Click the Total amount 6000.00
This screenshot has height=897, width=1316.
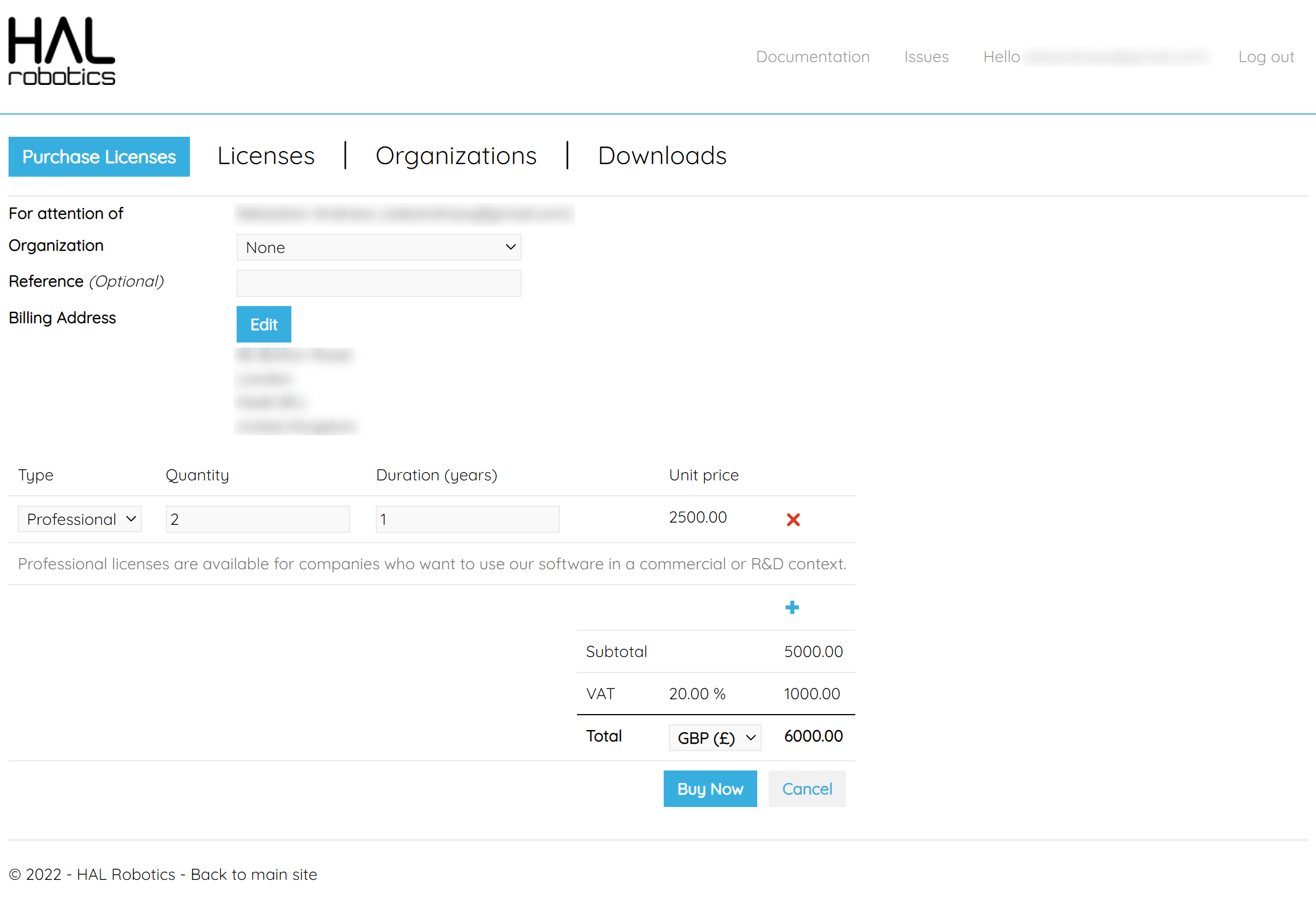(x=813, y=736)
